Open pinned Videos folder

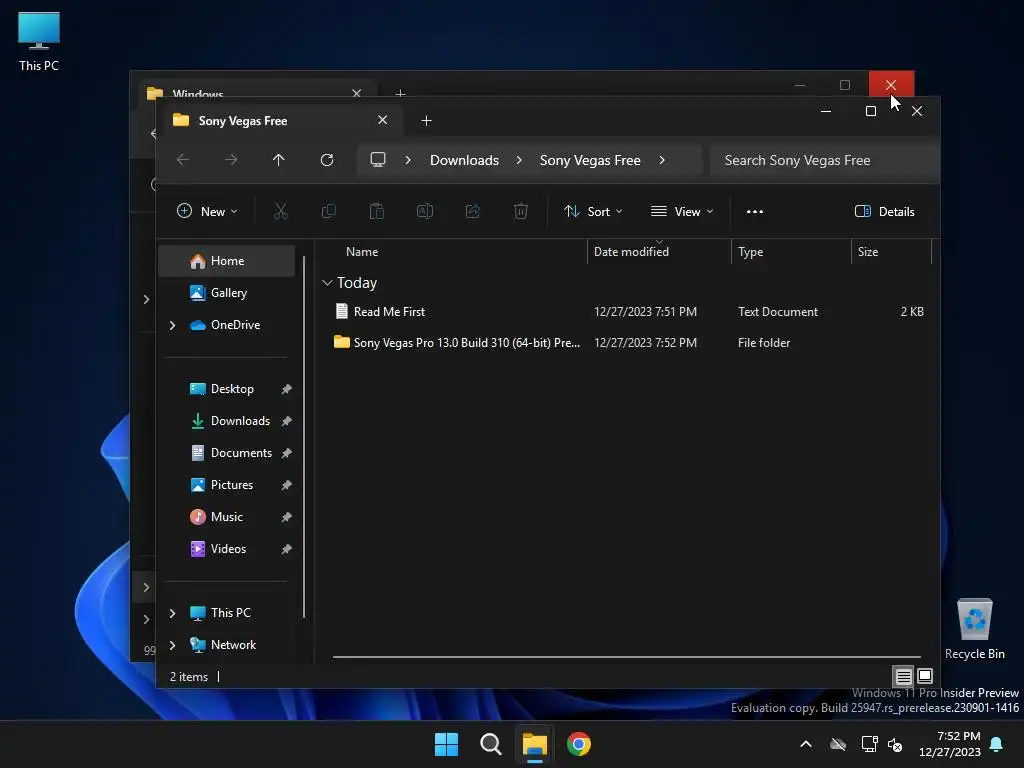(227, 549)
